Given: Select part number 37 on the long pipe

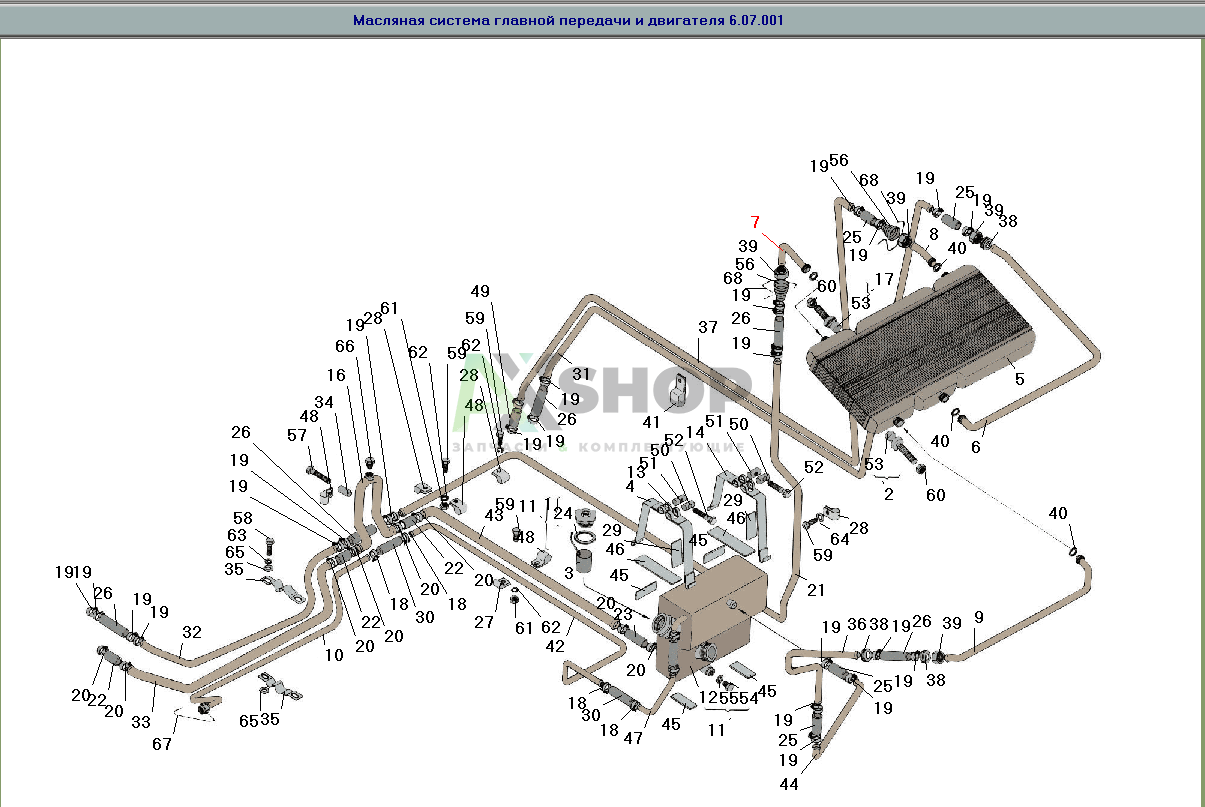Looking at the screenshot, I should [x=708, y=328].
